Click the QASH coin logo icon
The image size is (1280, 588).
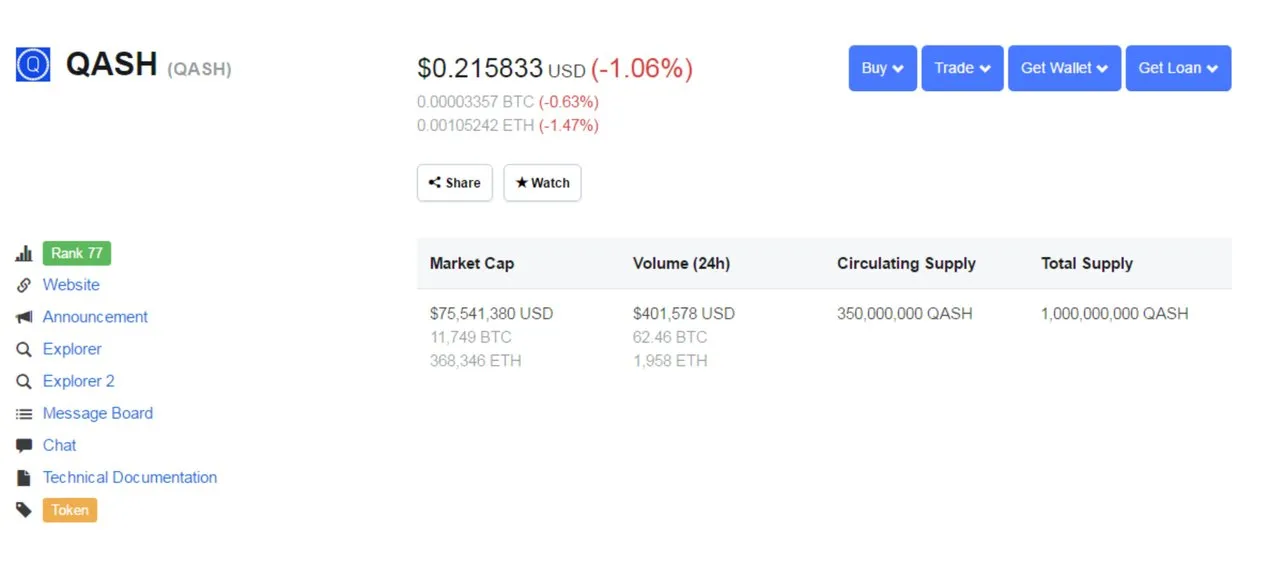tap(33, 65)
